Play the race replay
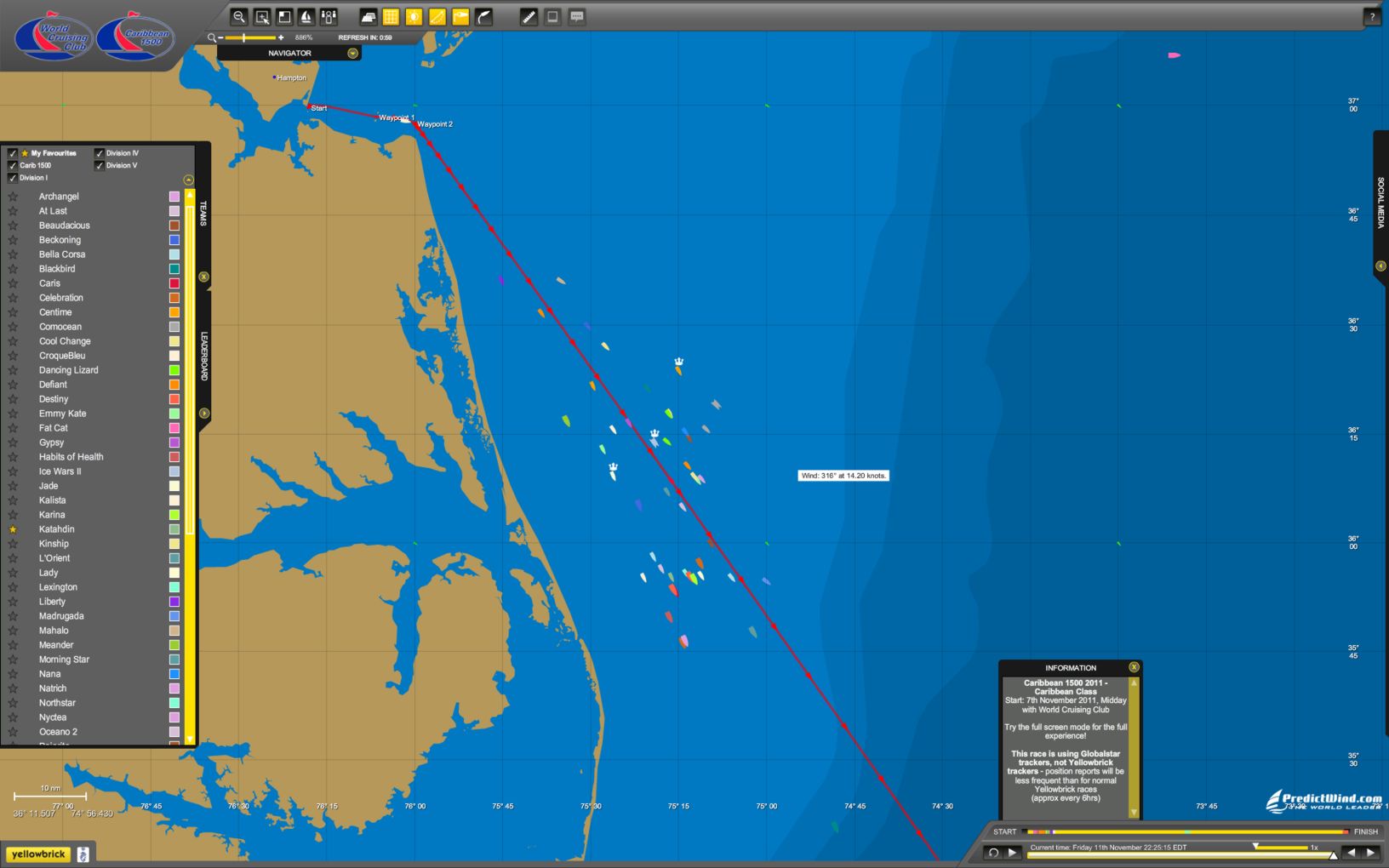The image size is (1389, 868). click(x=1012, y=852)
